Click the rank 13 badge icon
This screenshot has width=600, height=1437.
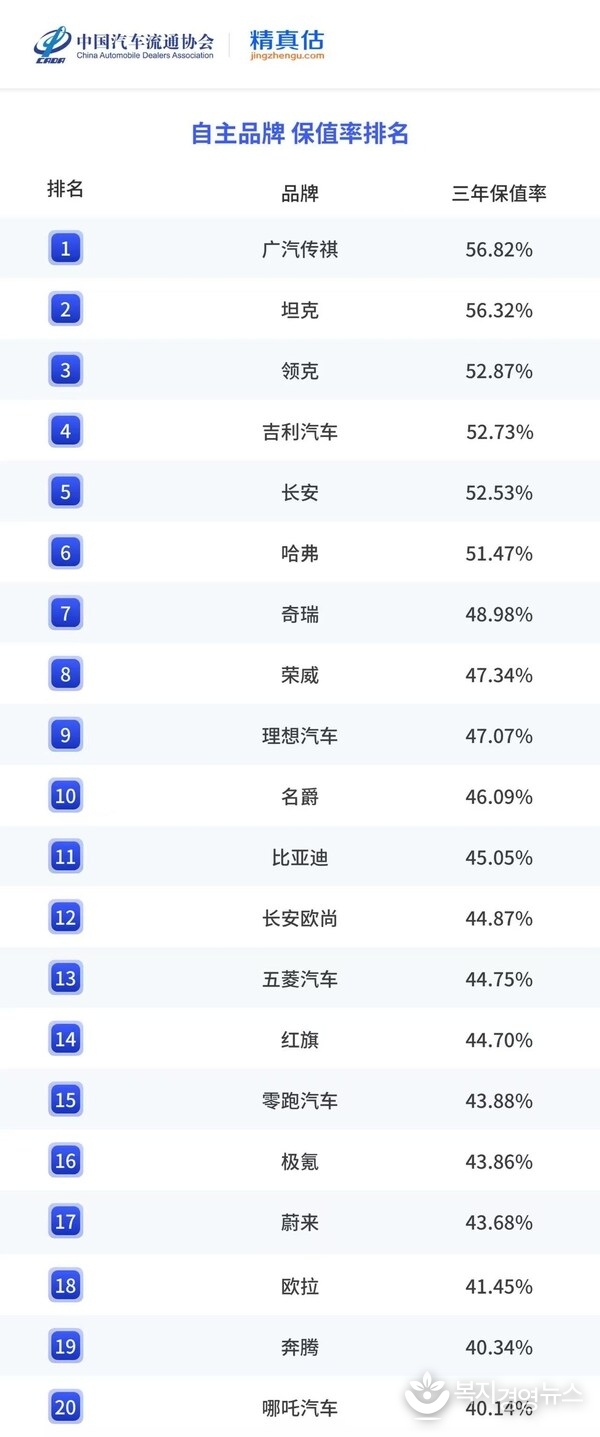65,978
